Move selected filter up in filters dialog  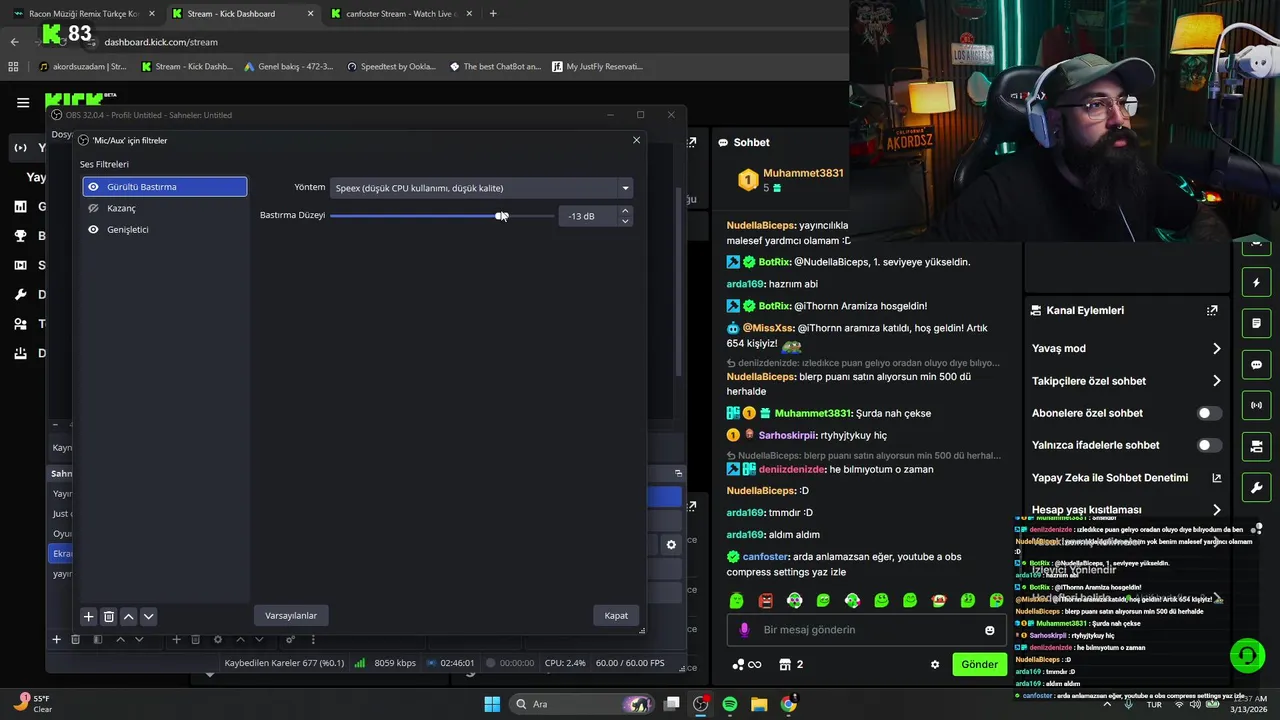click(x=128, y=616)
